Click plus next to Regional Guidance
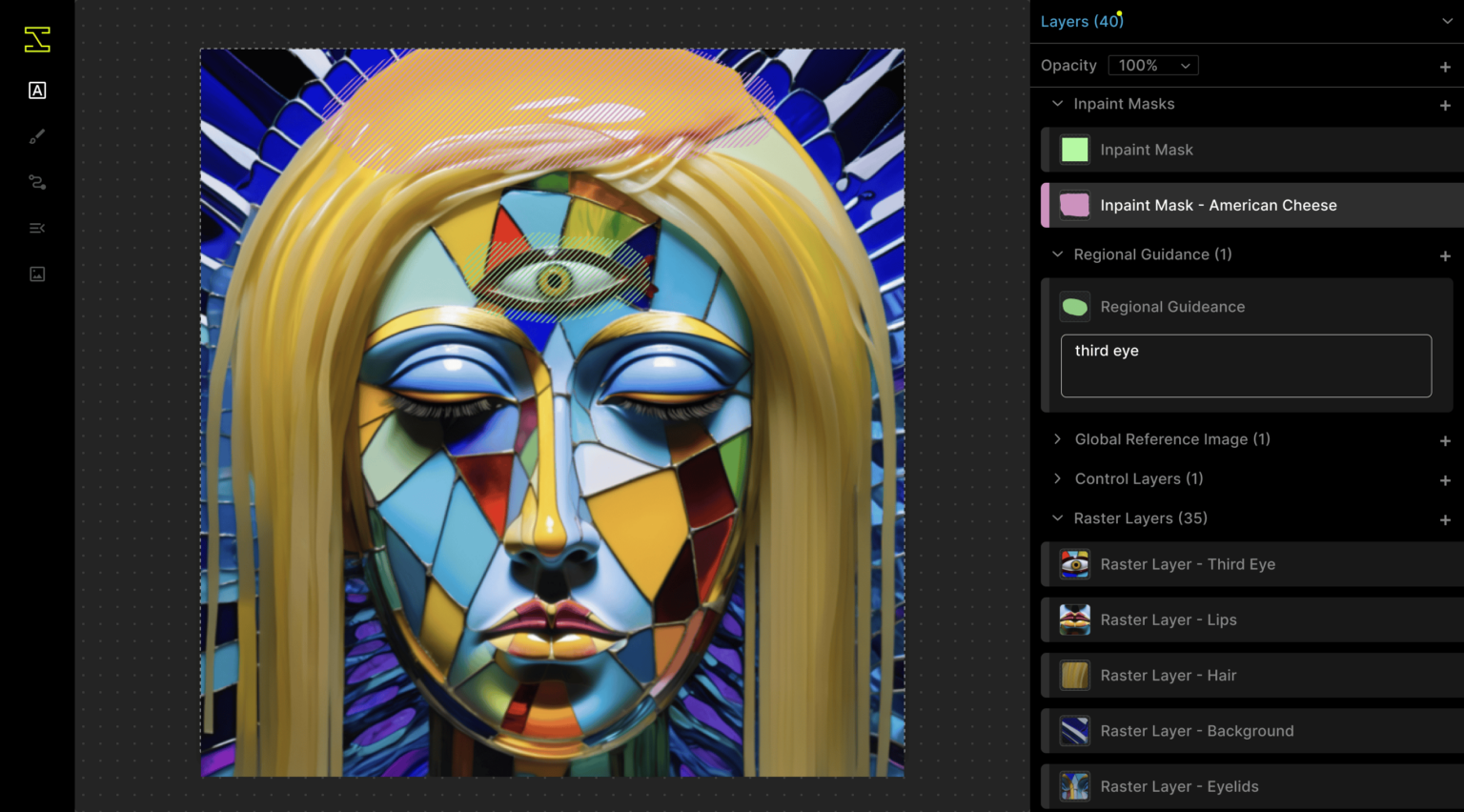The width and height of the screenshot is (1464, 812). coord(1445,255)
